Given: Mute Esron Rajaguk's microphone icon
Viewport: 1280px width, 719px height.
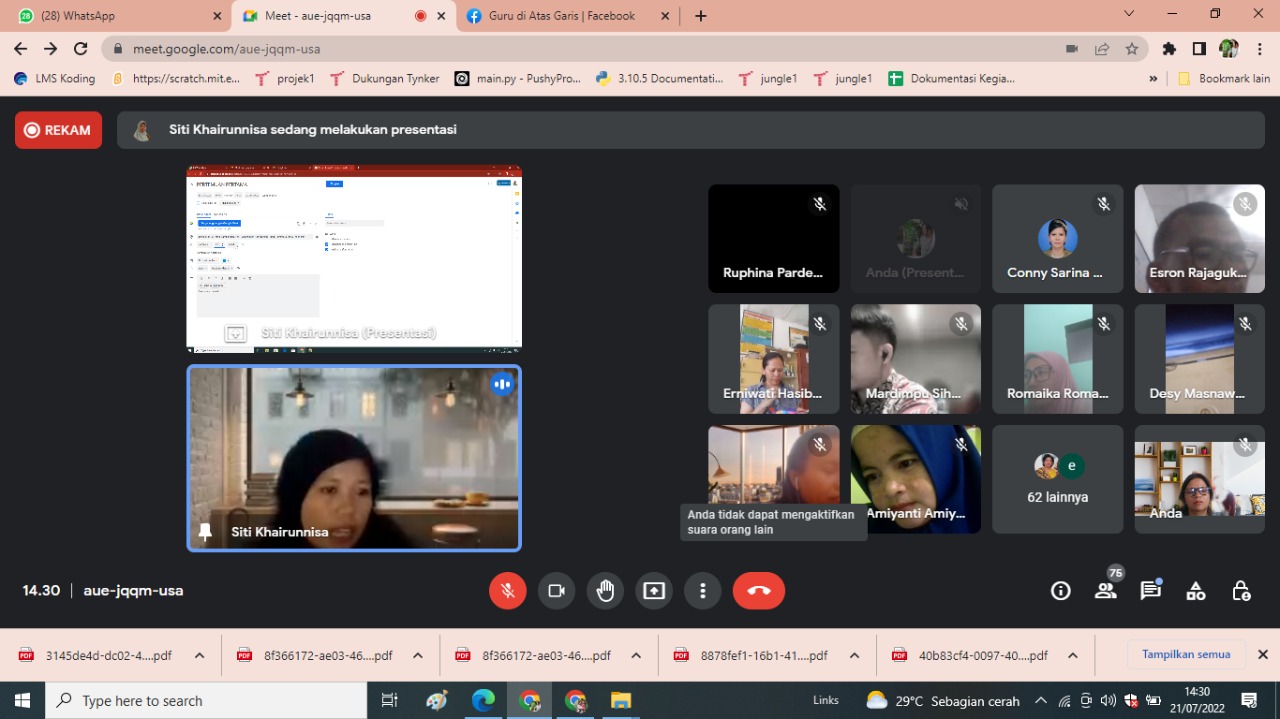Looking at the screenshot, I should pos(1245,204).
